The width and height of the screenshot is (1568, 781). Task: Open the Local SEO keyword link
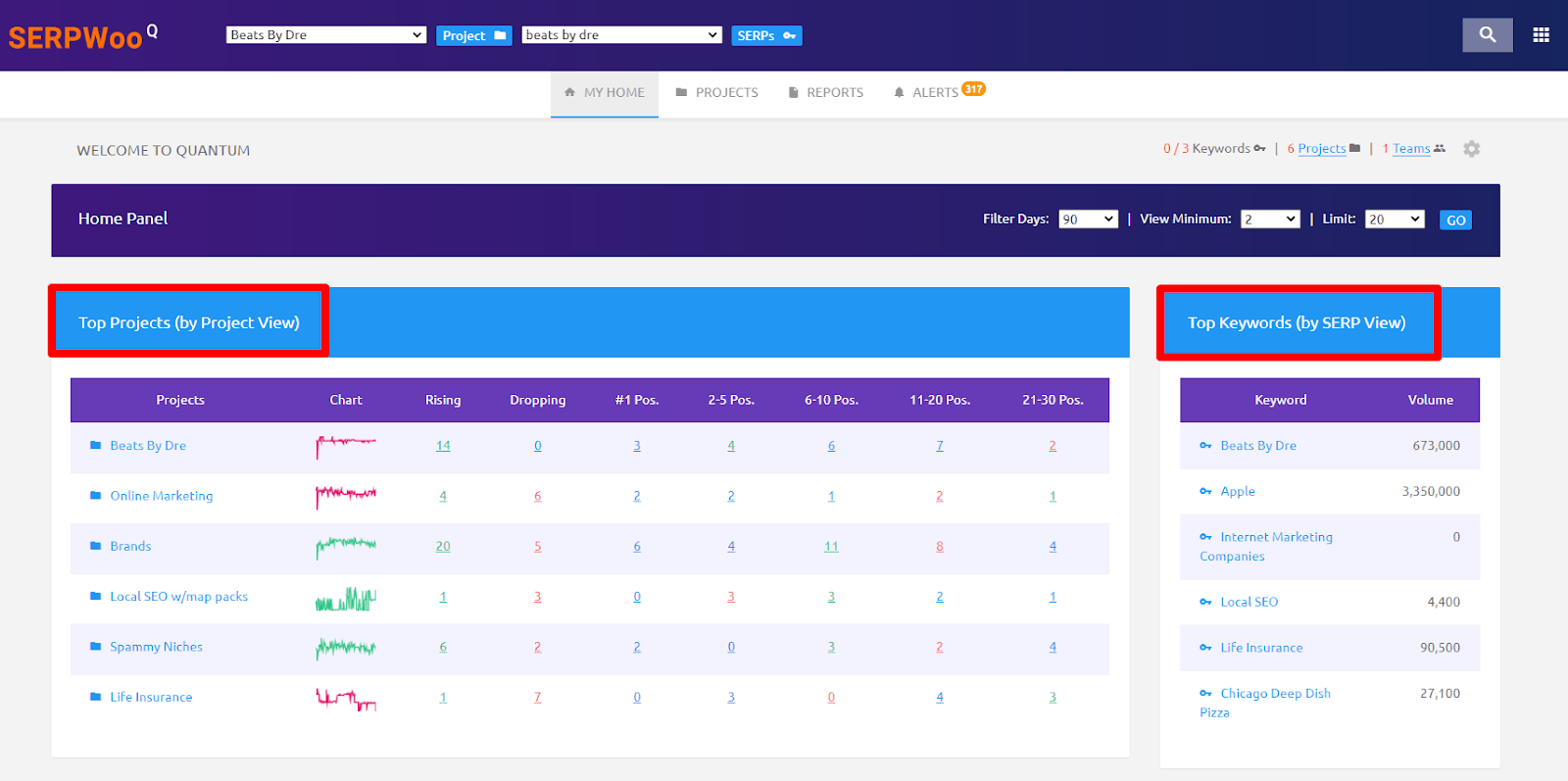tap(1249, 603)
